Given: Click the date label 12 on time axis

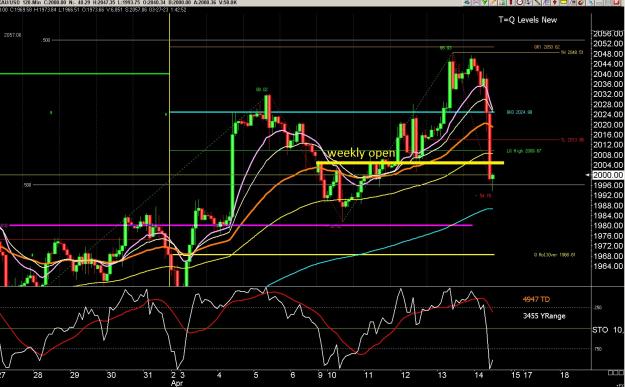Looking at the screenshot, I should pos(405,375).
